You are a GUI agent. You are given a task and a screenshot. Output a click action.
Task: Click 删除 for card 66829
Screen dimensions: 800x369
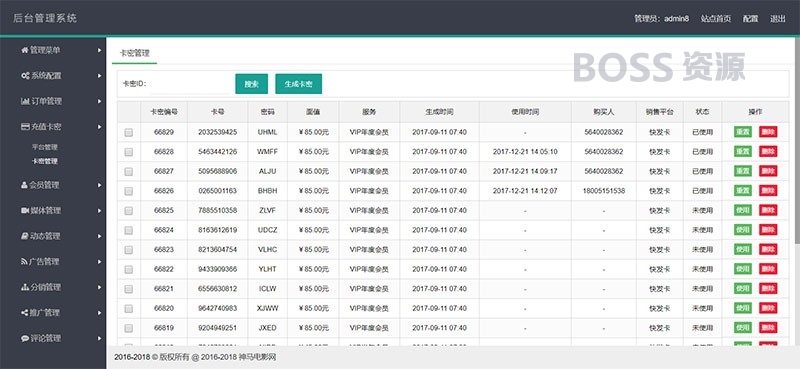[x=768, y=132]
